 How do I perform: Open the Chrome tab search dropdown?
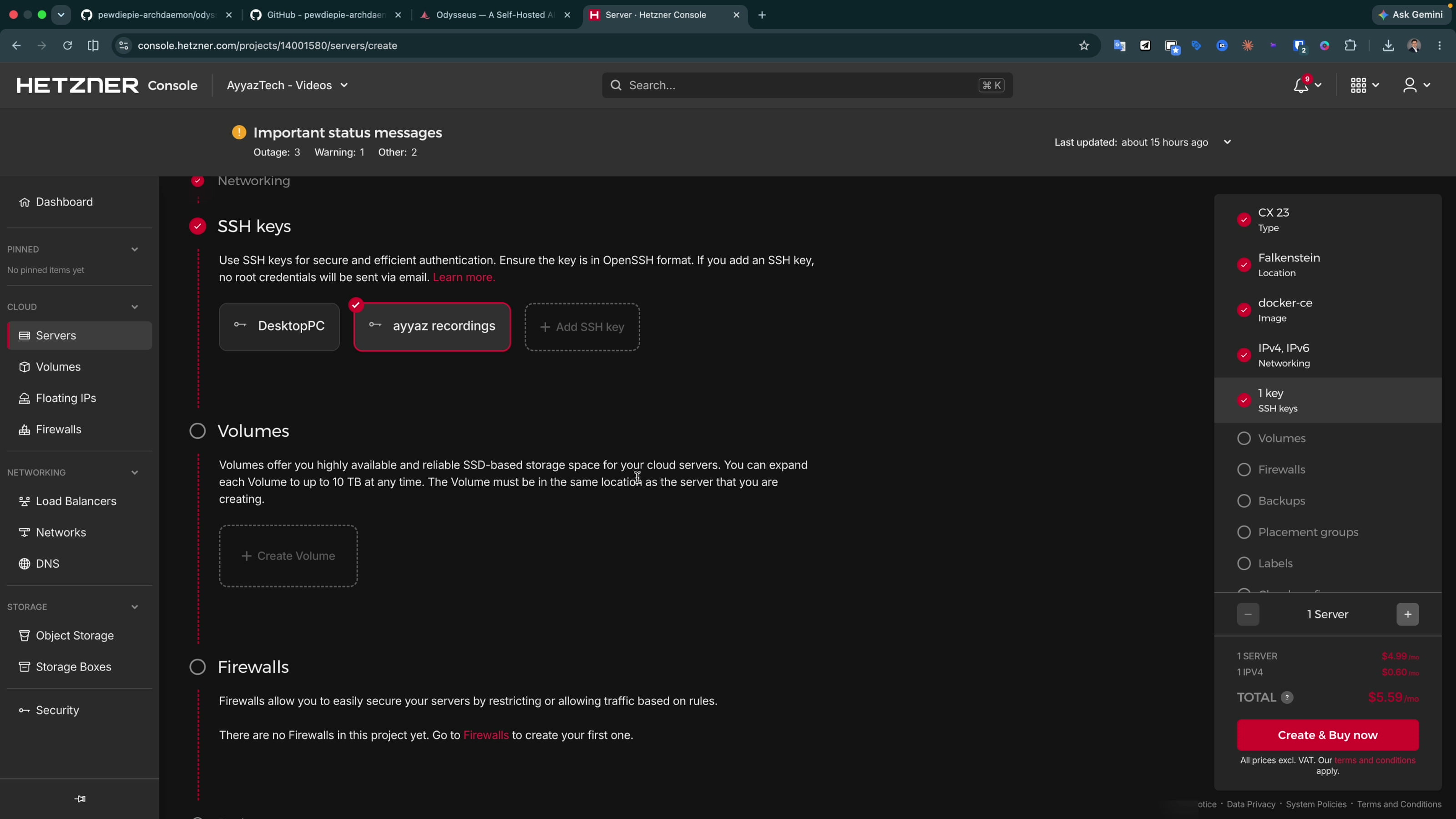[x=61, y=15]
